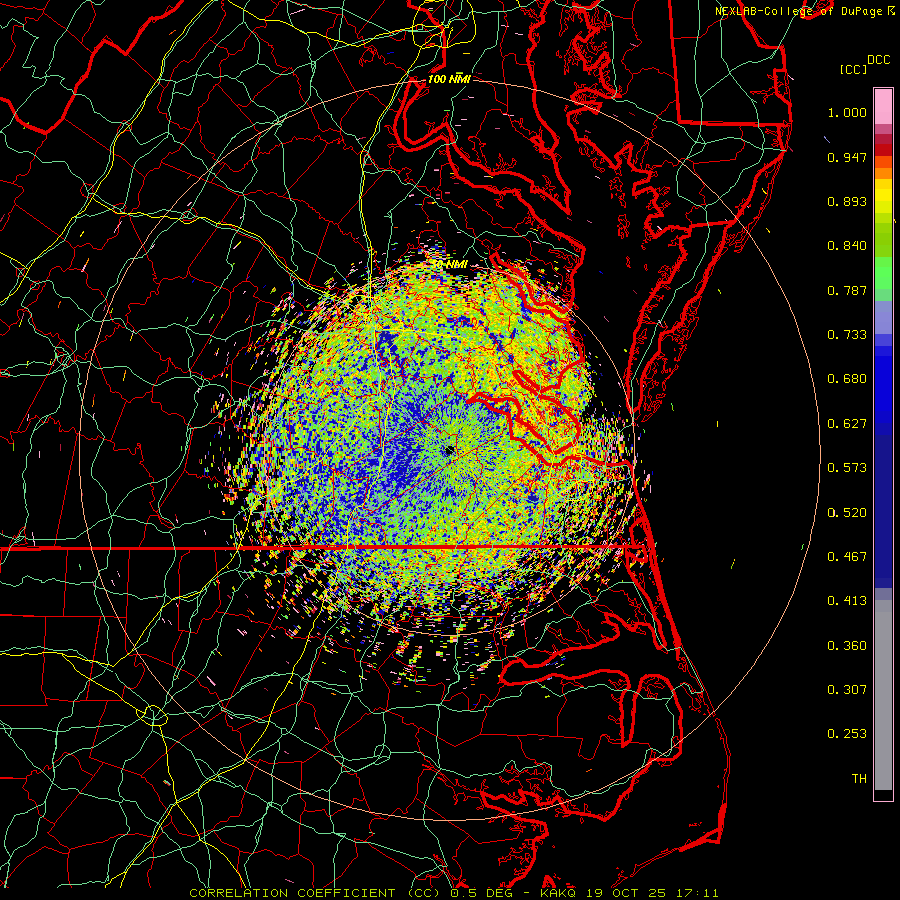Select the 0.520 scale value
This screenshot has width=900, height=900.
(847, 513)
